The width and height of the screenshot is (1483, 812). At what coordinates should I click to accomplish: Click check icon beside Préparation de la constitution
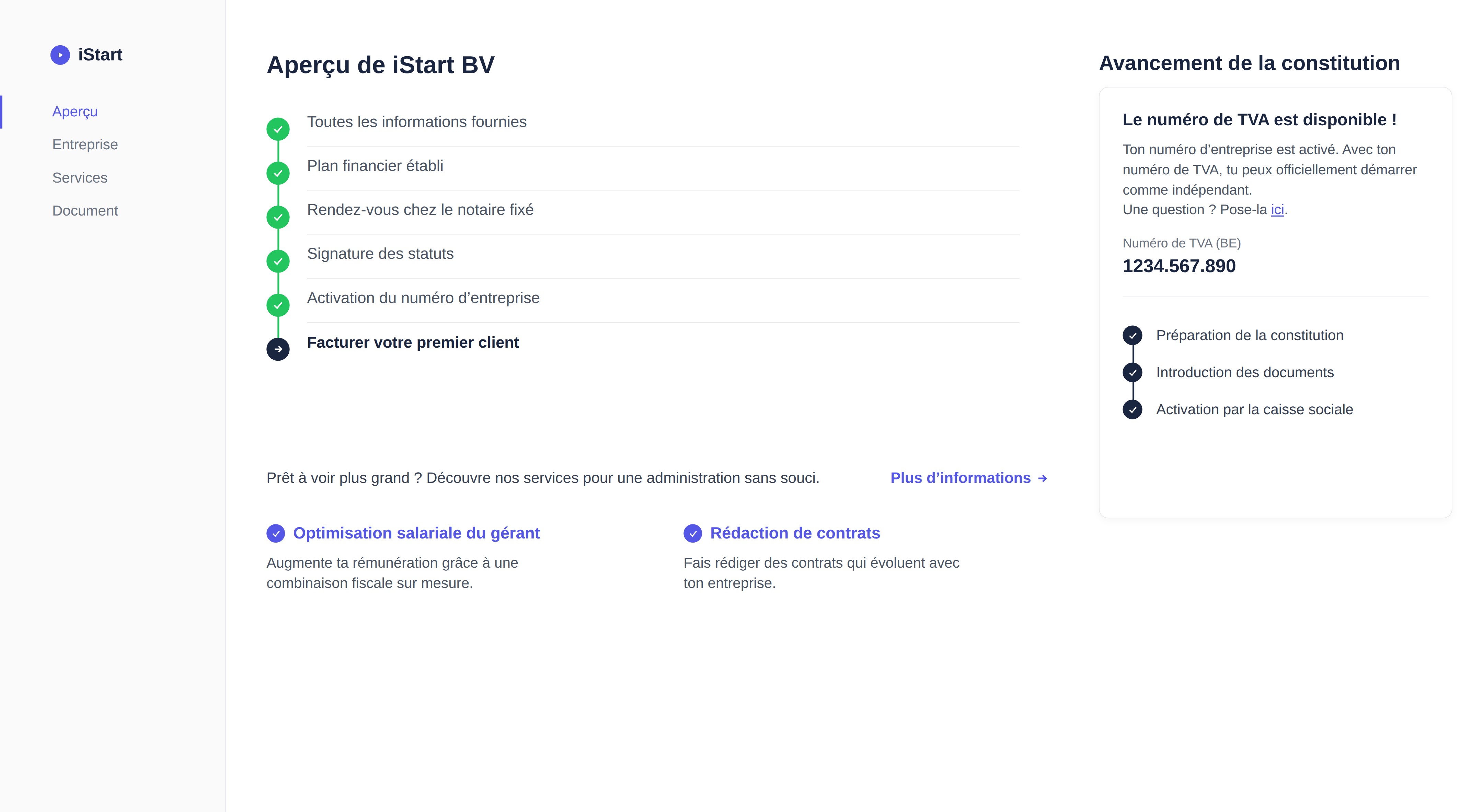click(x=1133, y=336)
